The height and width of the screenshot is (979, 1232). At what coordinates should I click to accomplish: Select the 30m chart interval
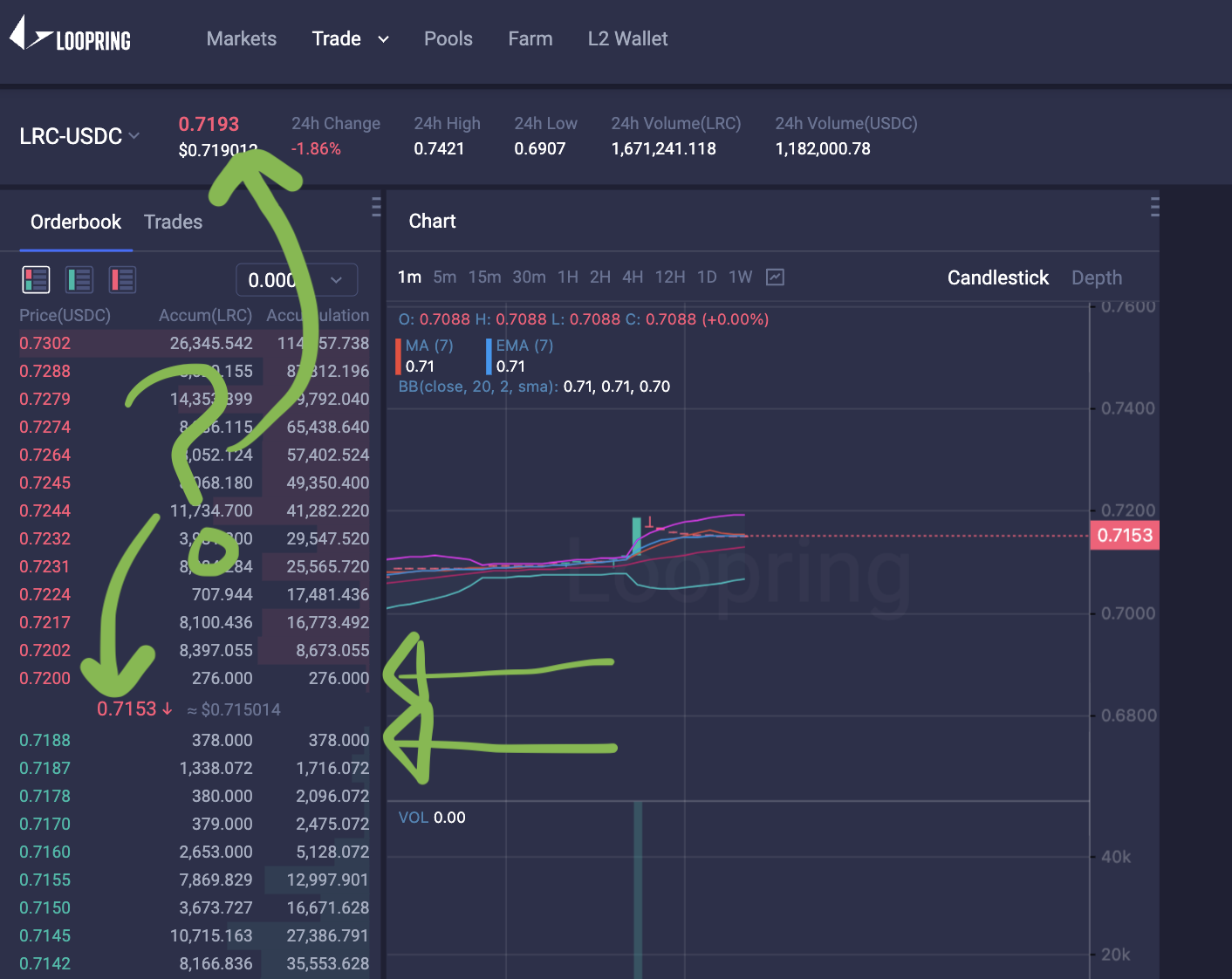point(529,277)
